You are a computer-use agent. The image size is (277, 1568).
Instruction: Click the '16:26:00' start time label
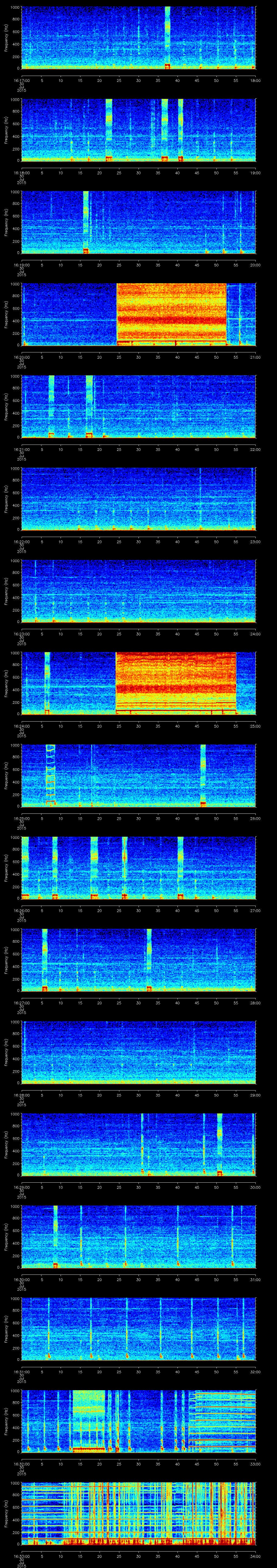pyautogui.click(x=21, y=910)
